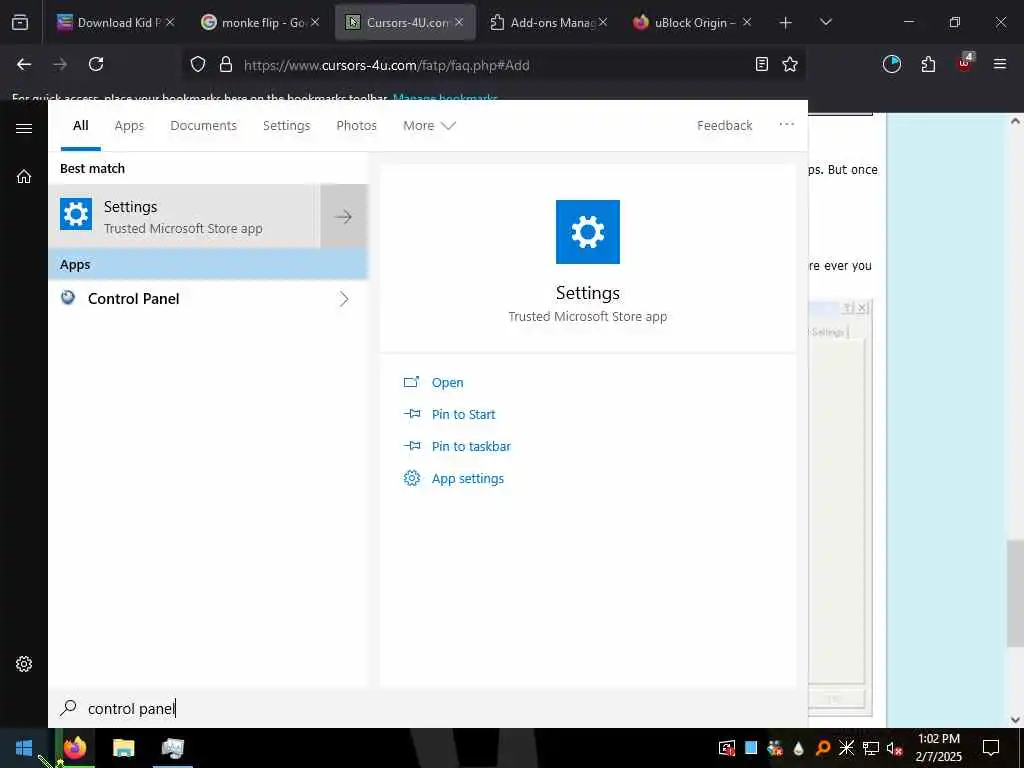
Task: Switch to the uBlock Origin tab
Action: coord(684,22)
